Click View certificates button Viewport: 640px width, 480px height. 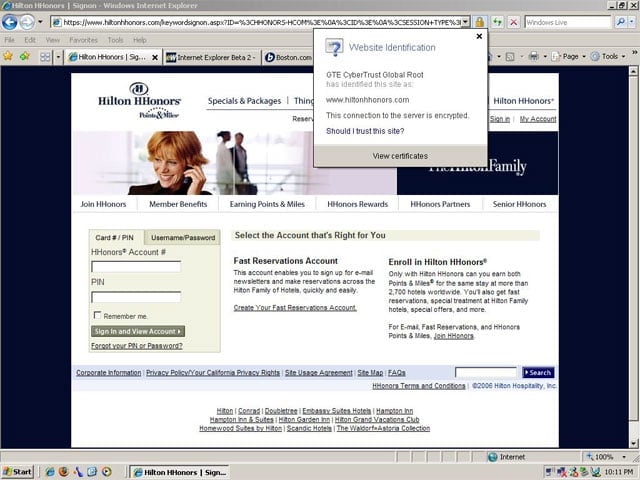[400, 156]
